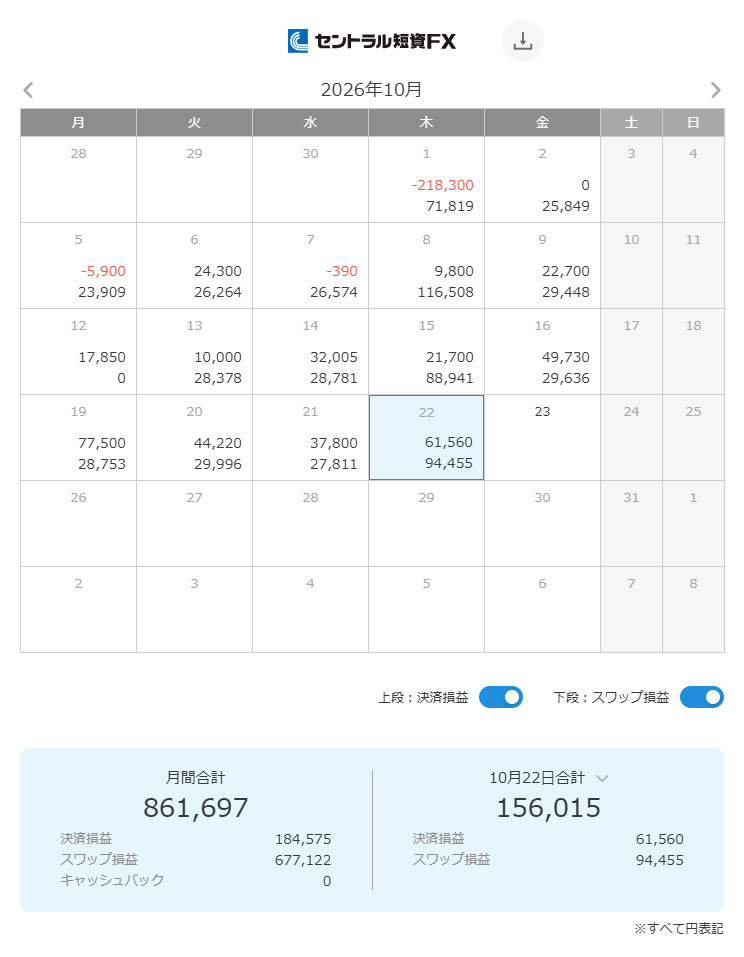Open the 10月22日合計 date selector label
744x957 pixels.
click(537, 778)
